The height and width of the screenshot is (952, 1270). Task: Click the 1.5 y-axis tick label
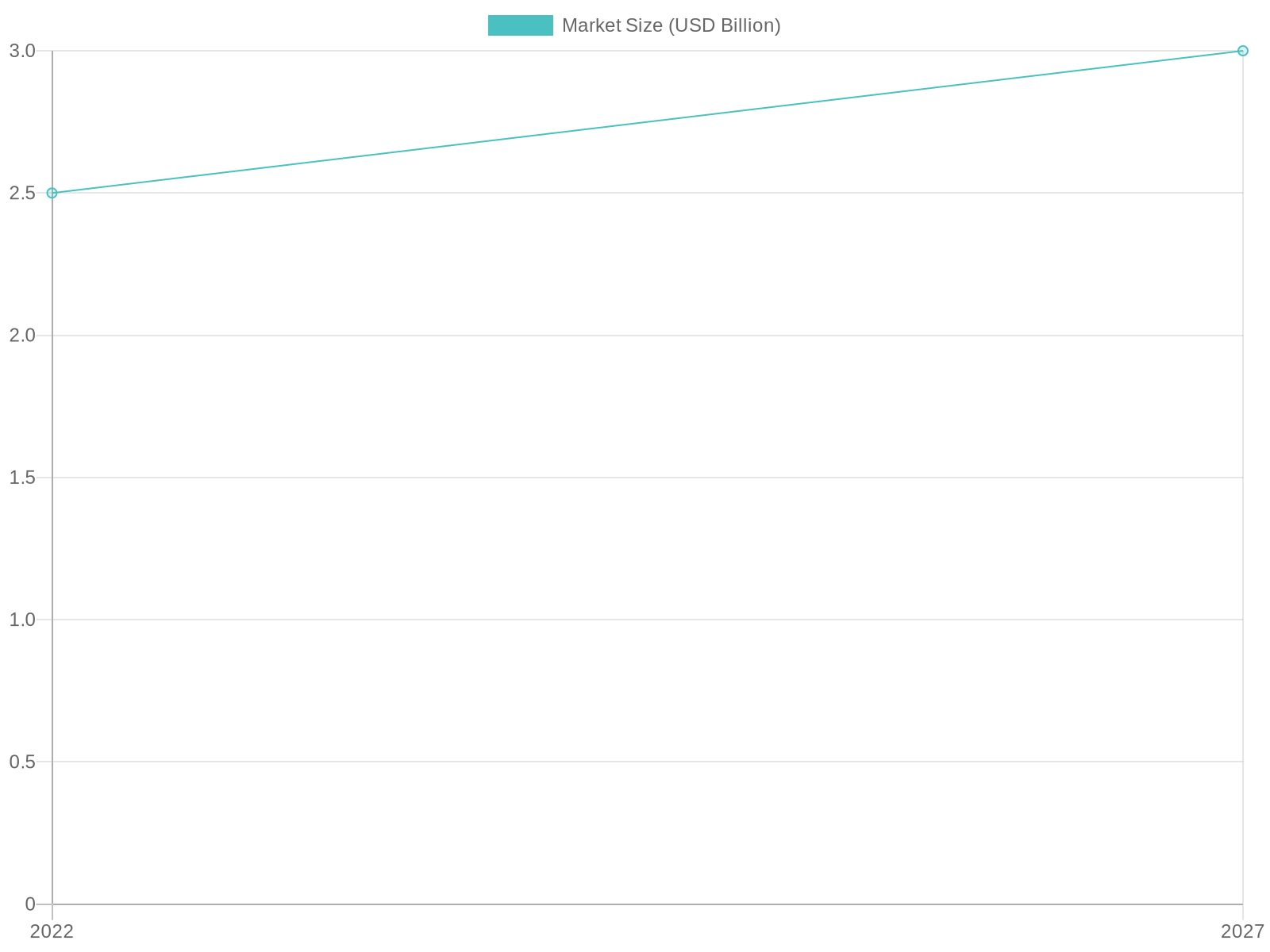tap(22, 478)
